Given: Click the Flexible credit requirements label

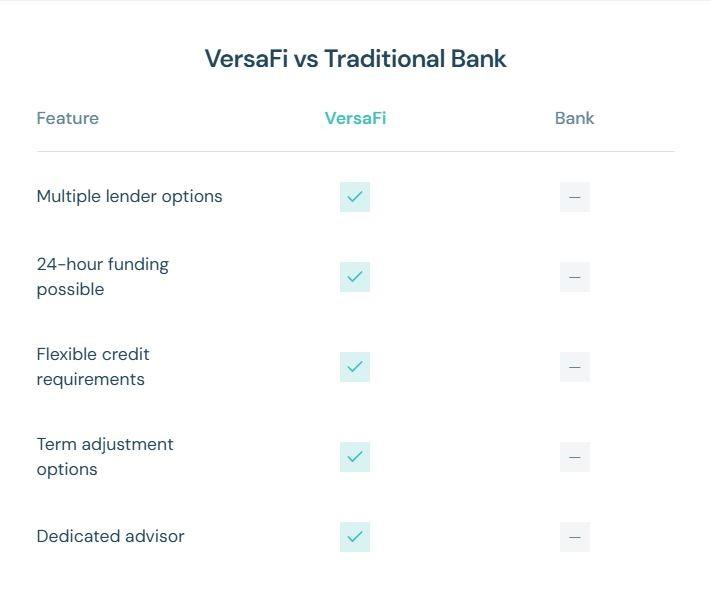Looking at the screenshot, I should pos(93,366).
